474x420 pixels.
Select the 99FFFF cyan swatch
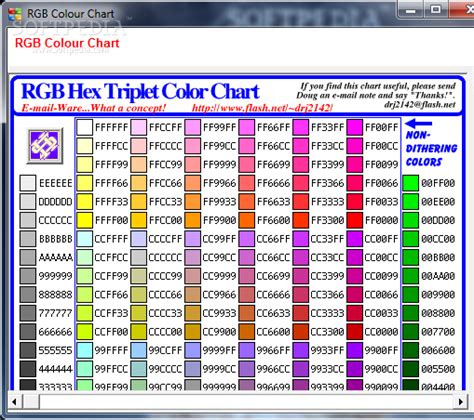tap(85, 350)
